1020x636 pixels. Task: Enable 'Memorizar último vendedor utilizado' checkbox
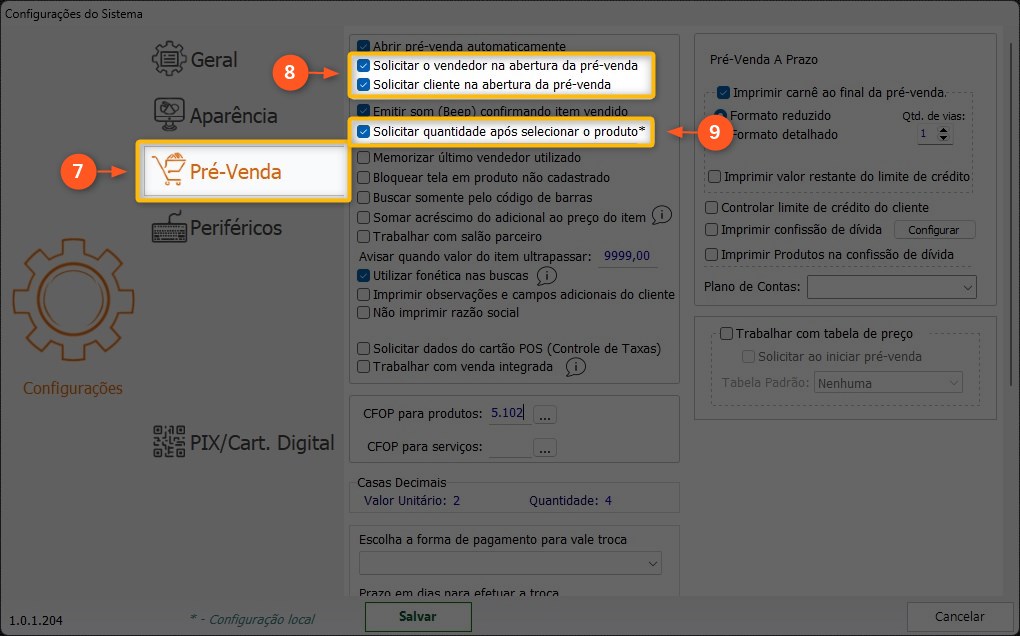pyautogui.click(x=365, y=158)
